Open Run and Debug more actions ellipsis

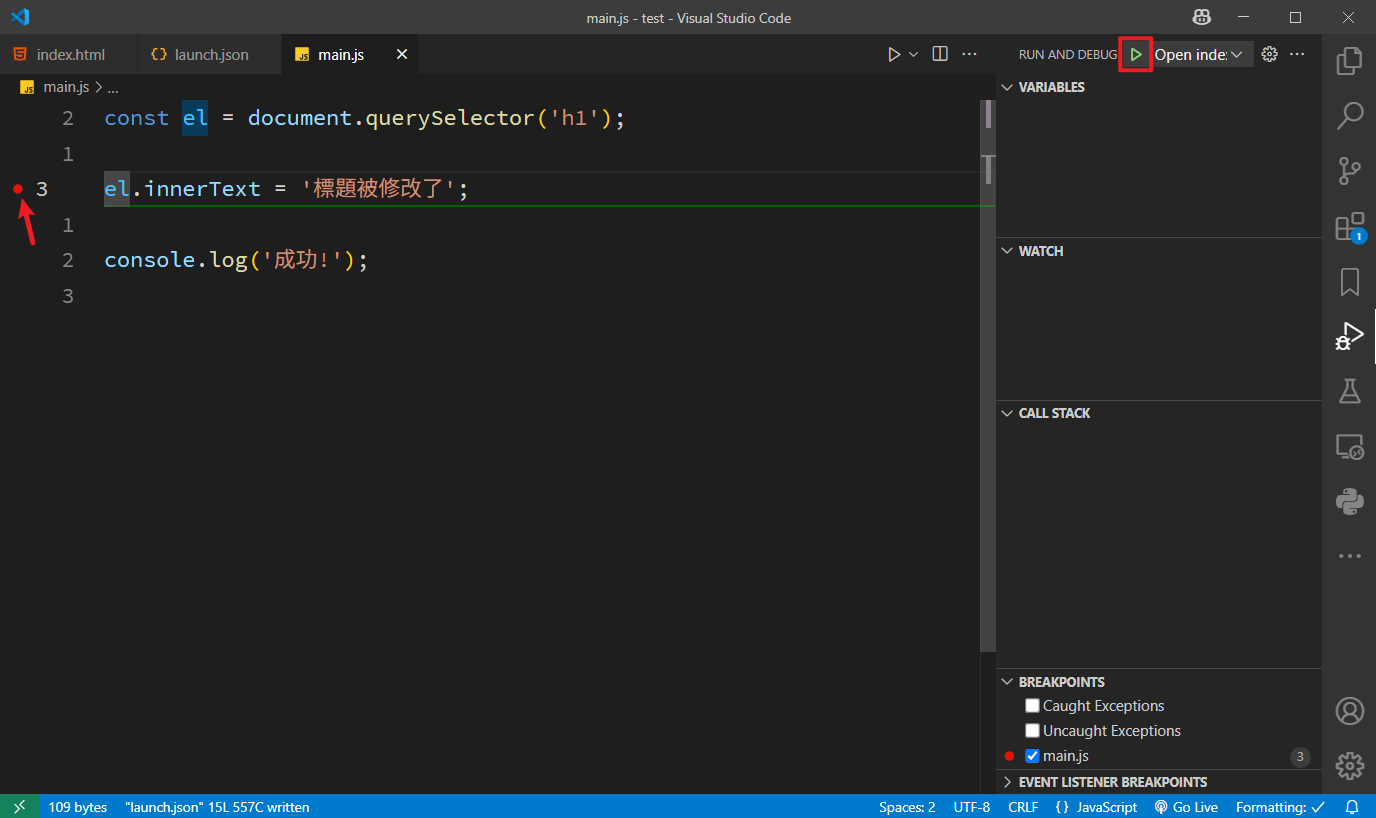click(1297, 54)
